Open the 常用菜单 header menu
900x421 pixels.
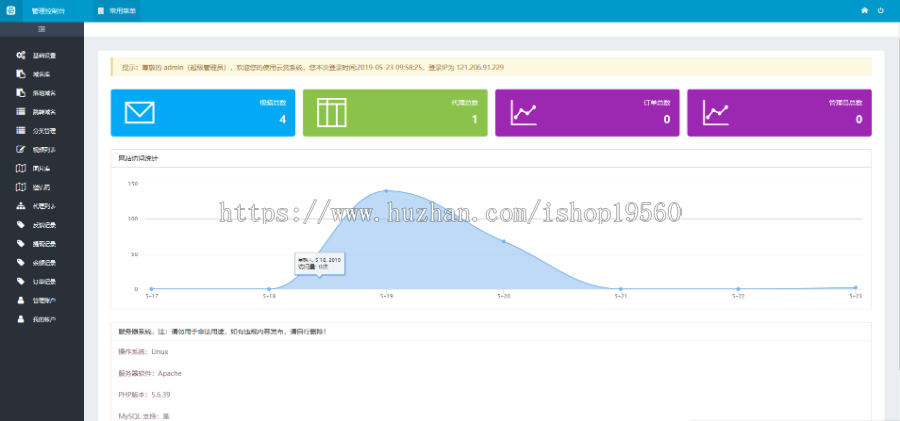[117, 11]
